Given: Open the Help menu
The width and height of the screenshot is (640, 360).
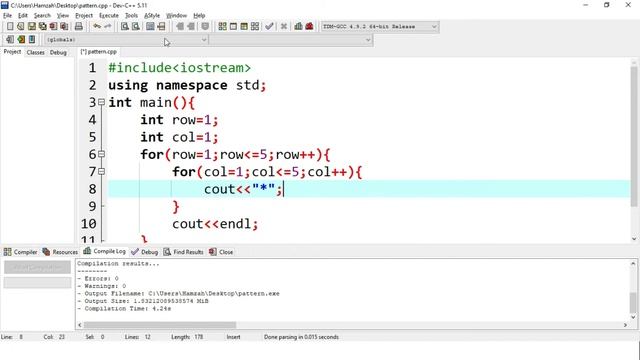Looking at the screenshot, I should 199,16.
